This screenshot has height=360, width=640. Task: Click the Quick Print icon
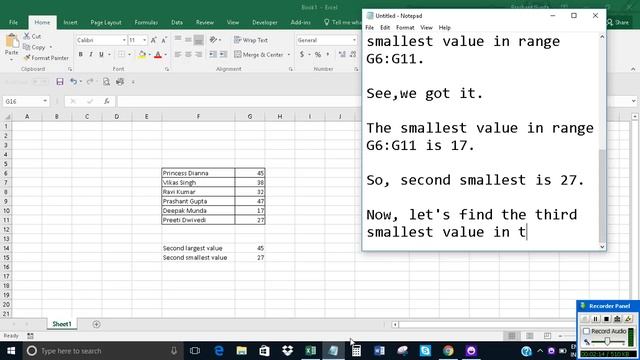pos(120,82)
